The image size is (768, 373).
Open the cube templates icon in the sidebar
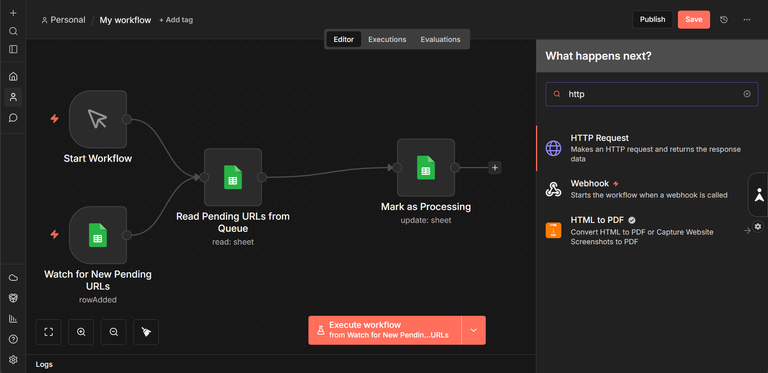pyautogui.click(x=13, y=298)
